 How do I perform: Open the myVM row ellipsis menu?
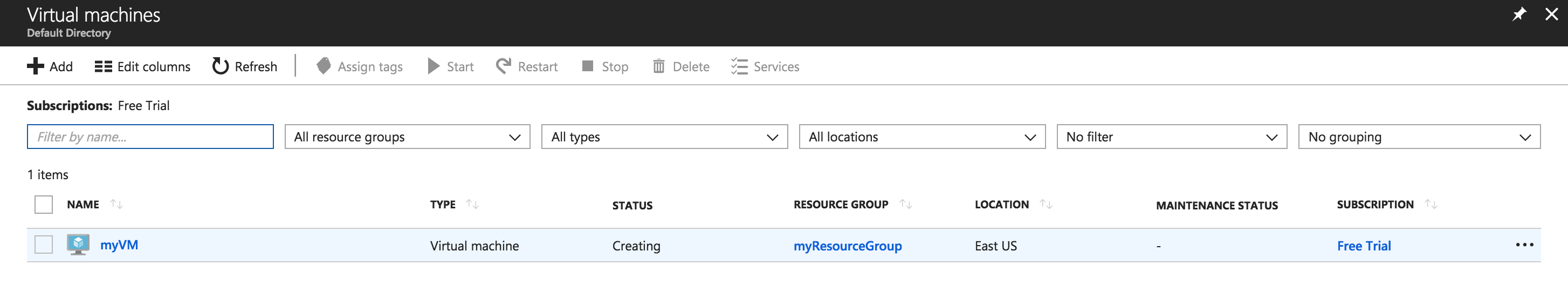click(1524, 245)
